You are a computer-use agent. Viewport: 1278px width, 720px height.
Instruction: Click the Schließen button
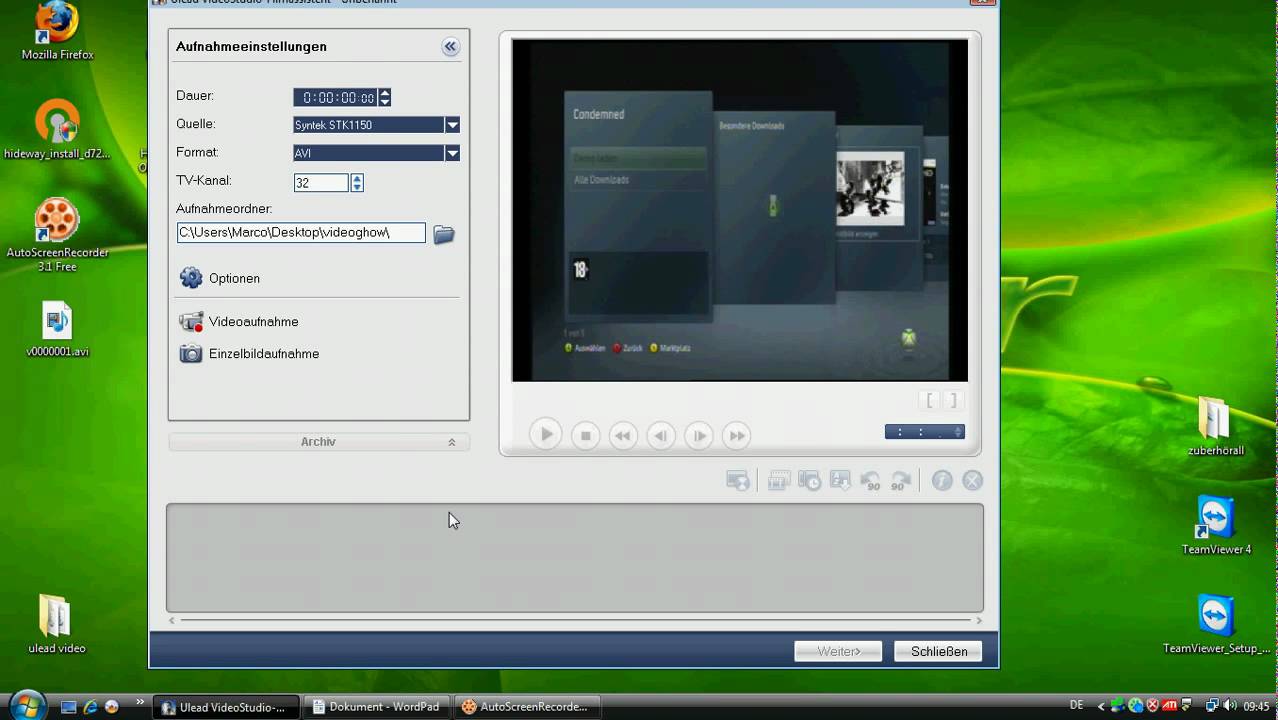click(x=939, y=651)
